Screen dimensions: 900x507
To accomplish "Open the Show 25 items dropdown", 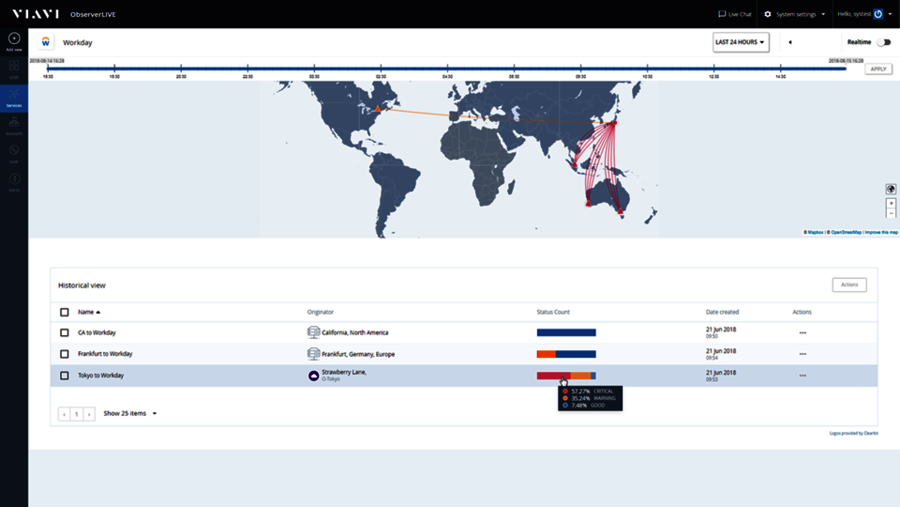I will click(x=130, y=413).
